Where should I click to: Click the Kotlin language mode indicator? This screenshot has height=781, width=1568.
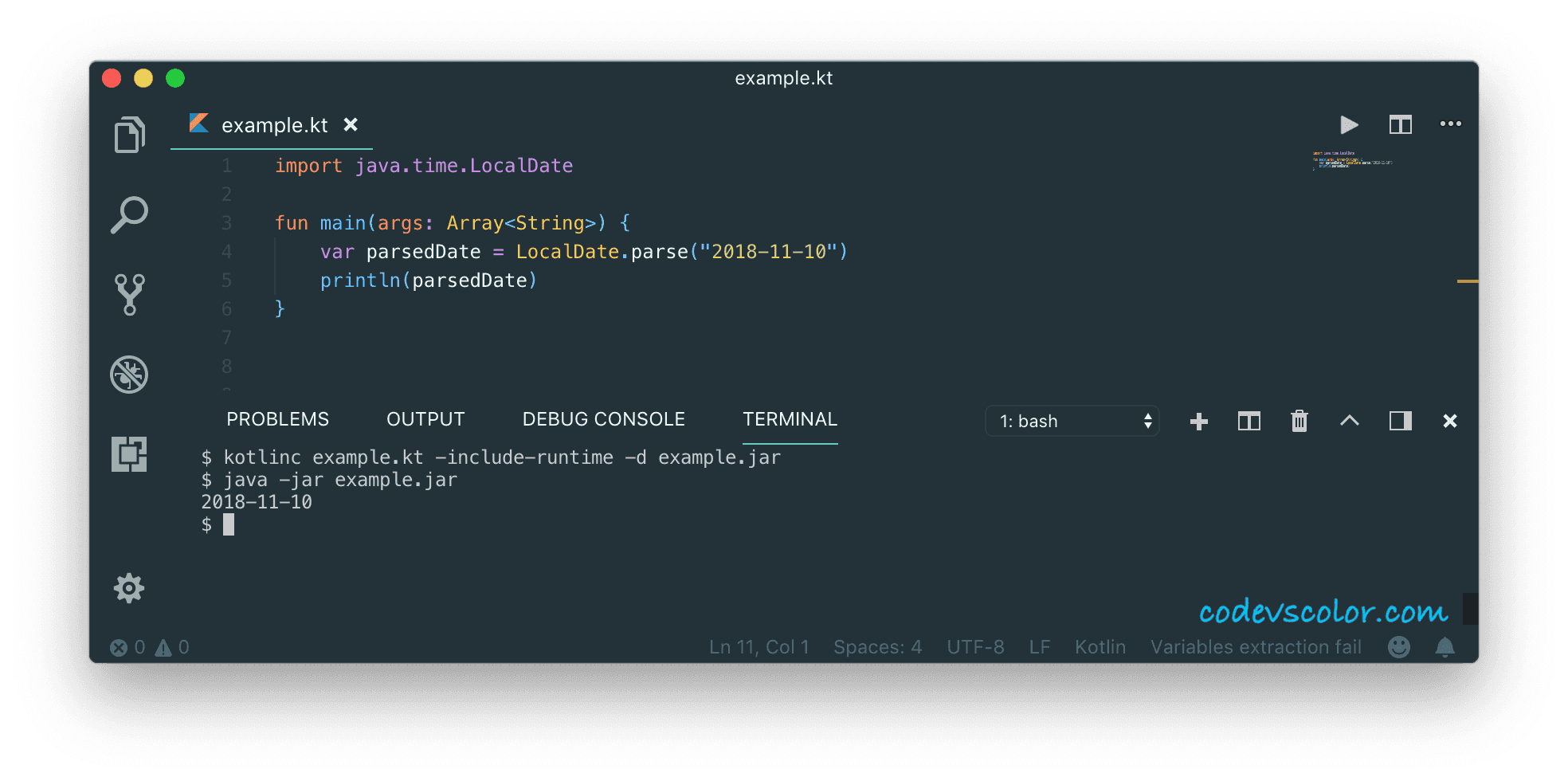pyautogui.click(x=1100, y=646)
